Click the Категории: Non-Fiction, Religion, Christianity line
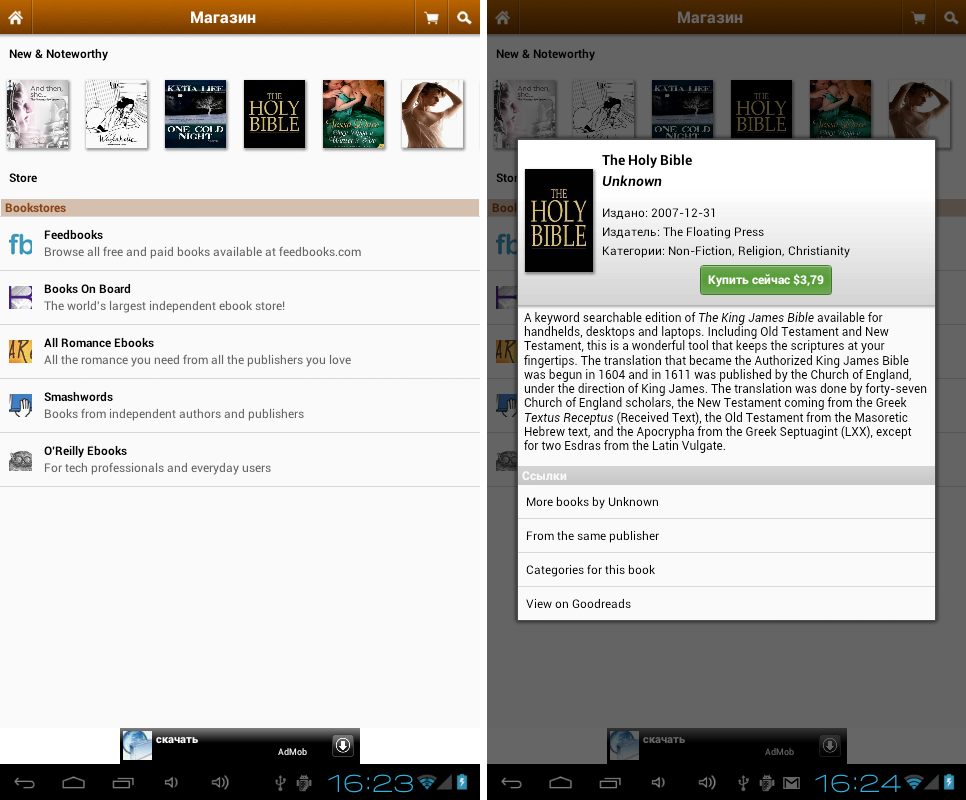 pos(726,251)
